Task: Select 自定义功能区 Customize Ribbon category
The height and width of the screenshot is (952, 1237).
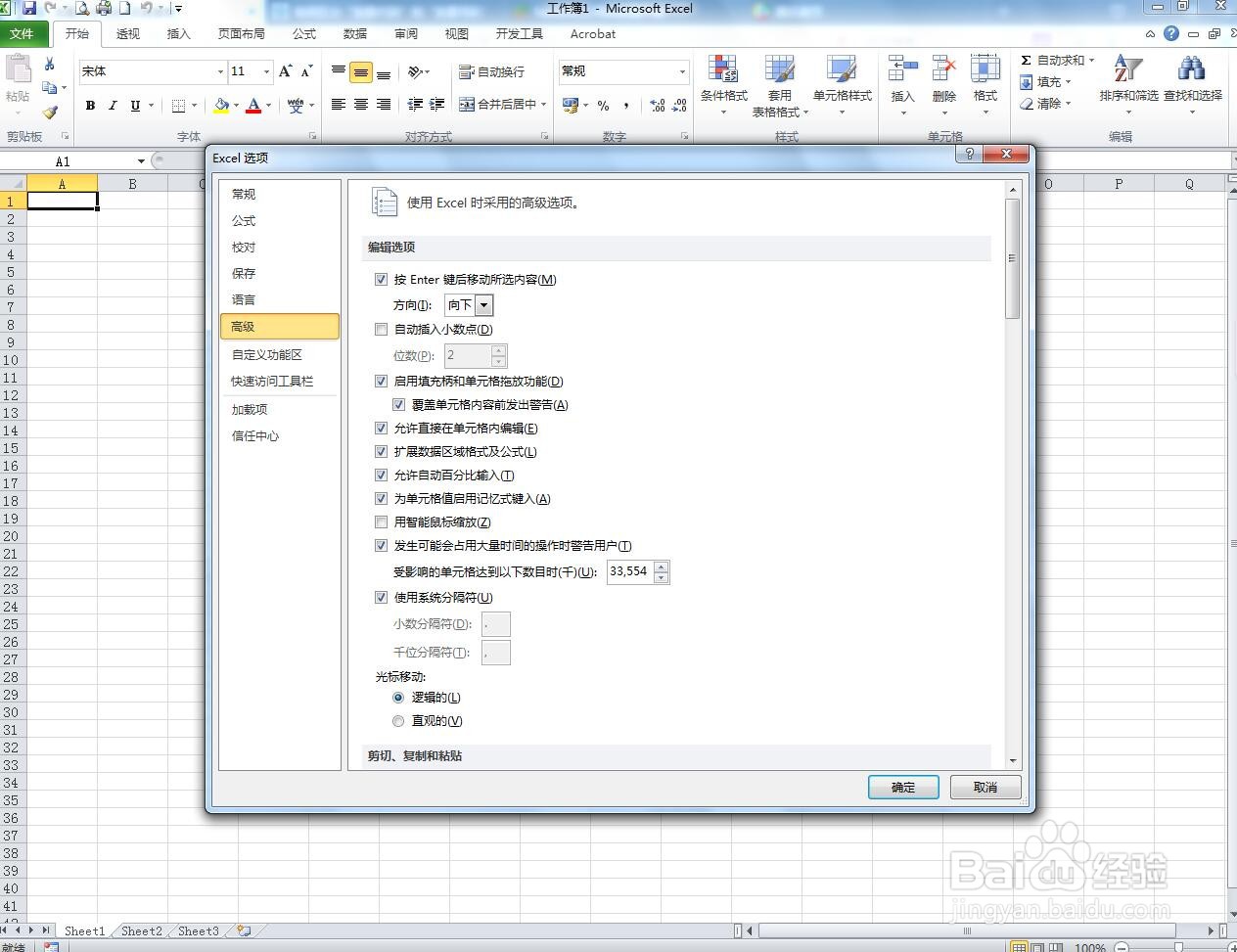Action: (280, 355)
